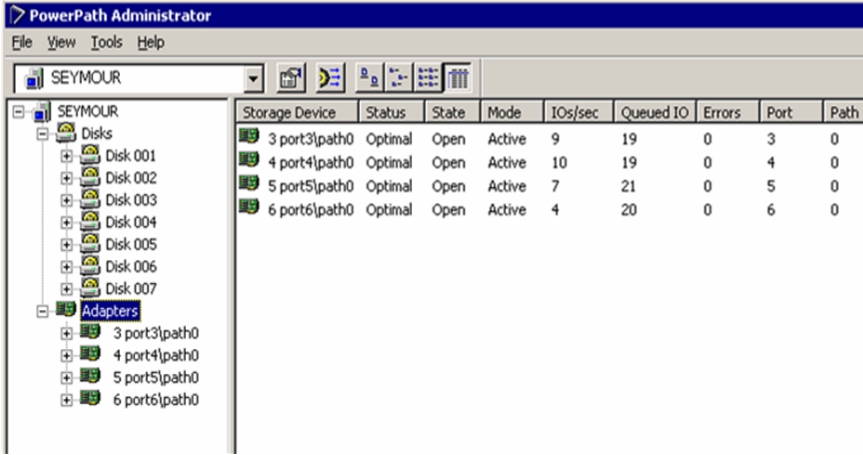This screenshot has width=863, height=455.
Task: Expand 4 port4\path0 adapter in tree
Action: tap(67, 356)
